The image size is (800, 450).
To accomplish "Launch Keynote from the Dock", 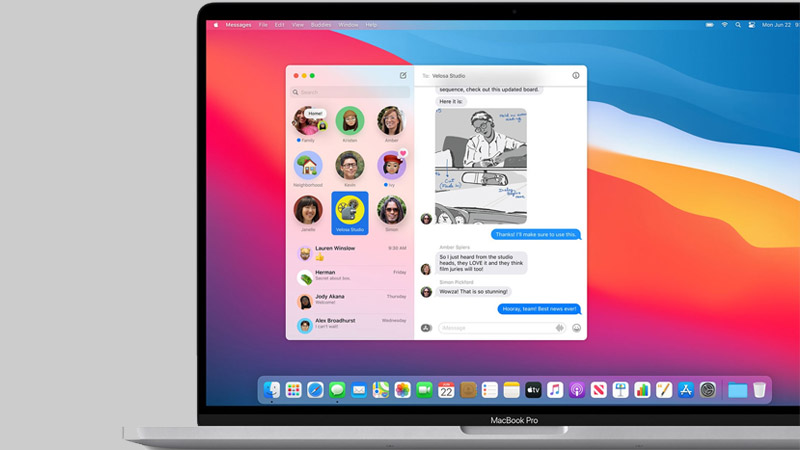I will click(620, 390).
